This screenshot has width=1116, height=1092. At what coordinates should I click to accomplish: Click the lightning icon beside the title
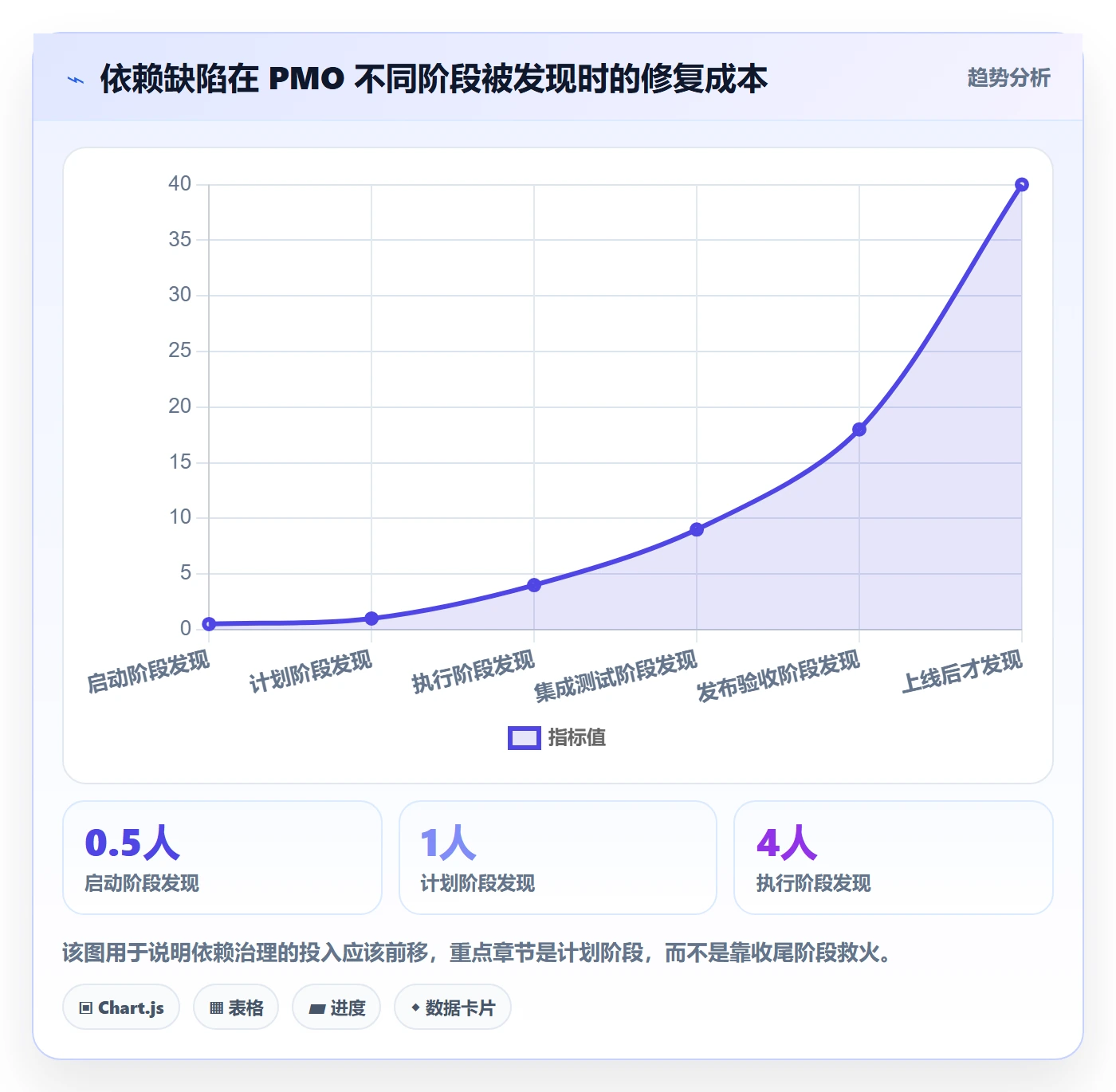(76, 80)
